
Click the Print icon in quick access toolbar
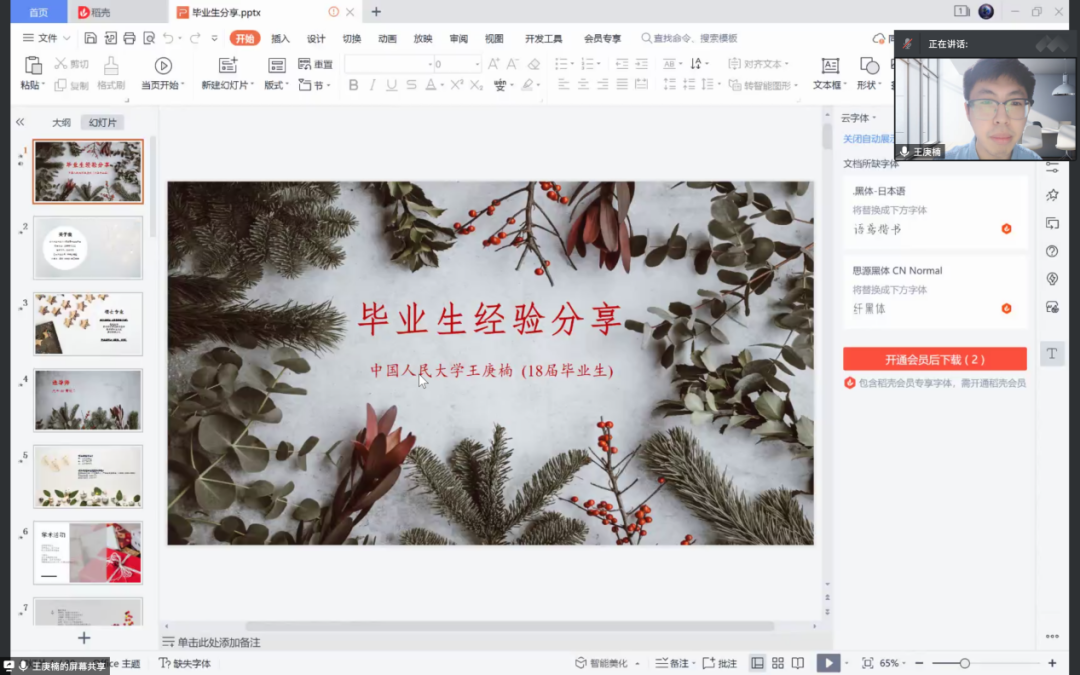tap(129, 38)
